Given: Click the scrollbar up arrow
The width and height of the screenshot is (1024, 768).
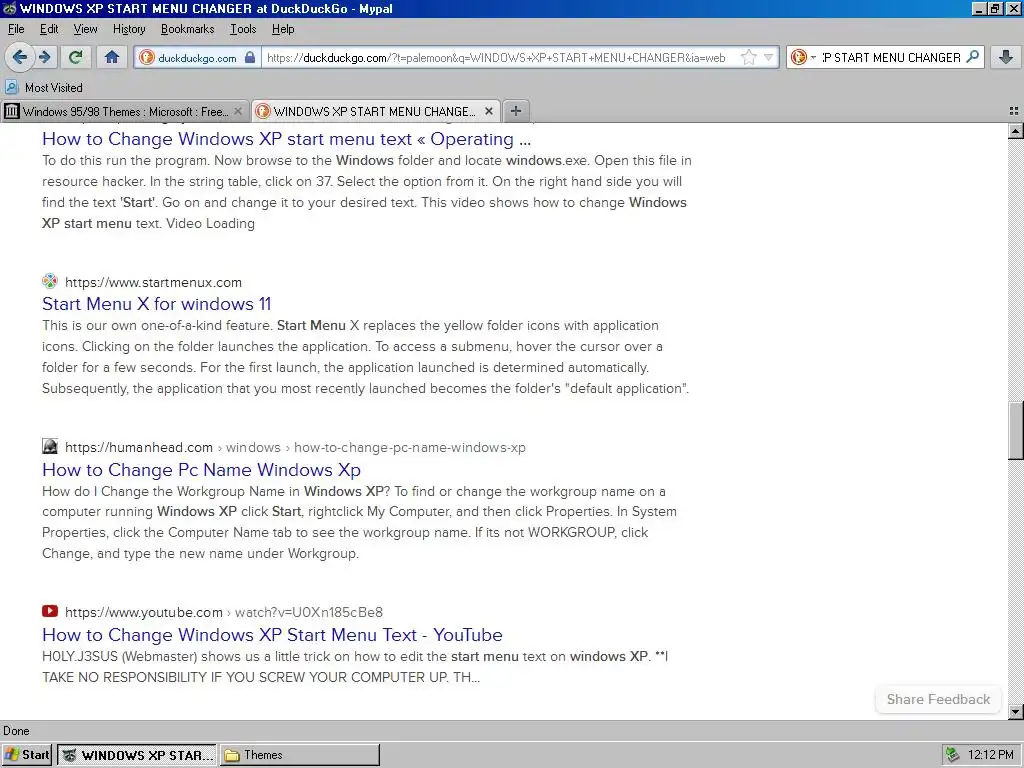Looking at the screenshot, I should pos(1015,131).
